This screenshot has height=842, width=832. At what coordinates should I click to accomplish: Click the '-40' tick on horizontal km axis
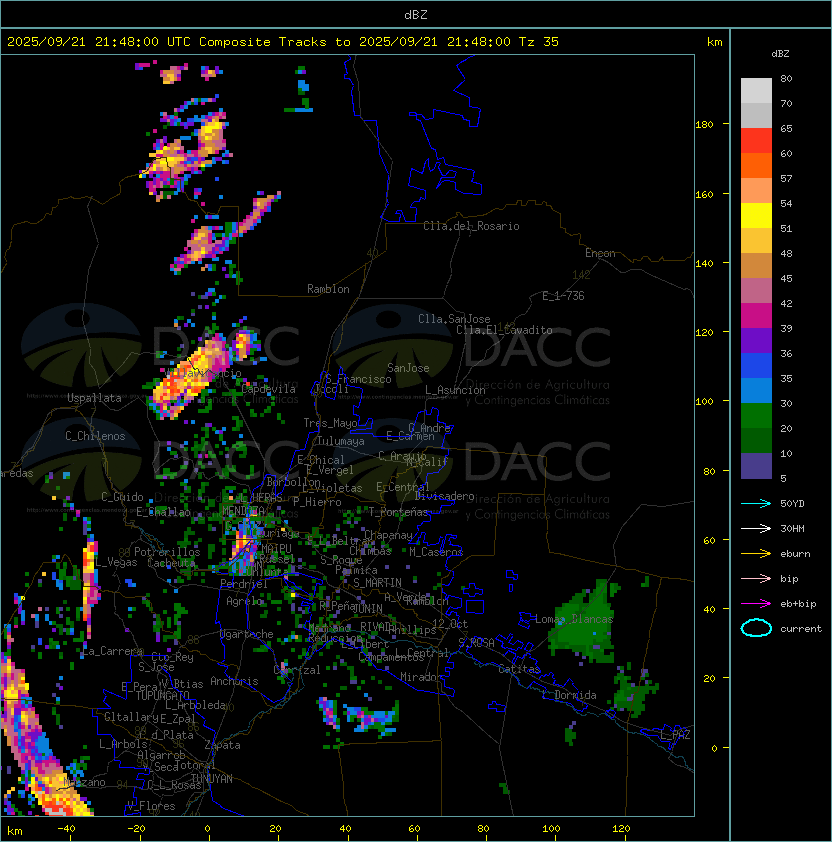point(67,829)
